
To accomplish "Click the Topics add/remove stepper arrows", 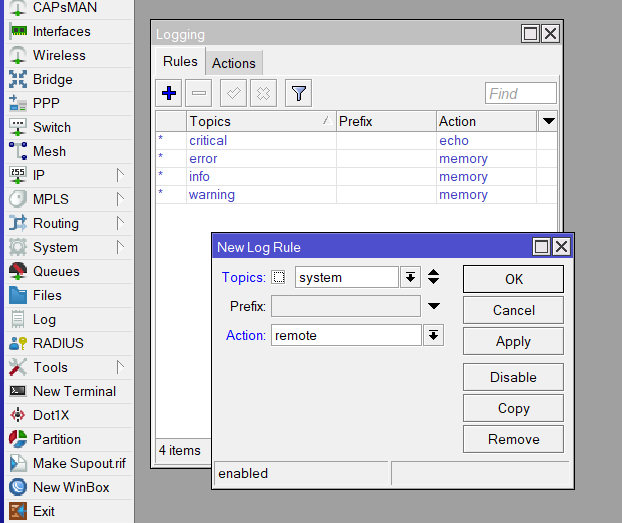I will 433,278.
